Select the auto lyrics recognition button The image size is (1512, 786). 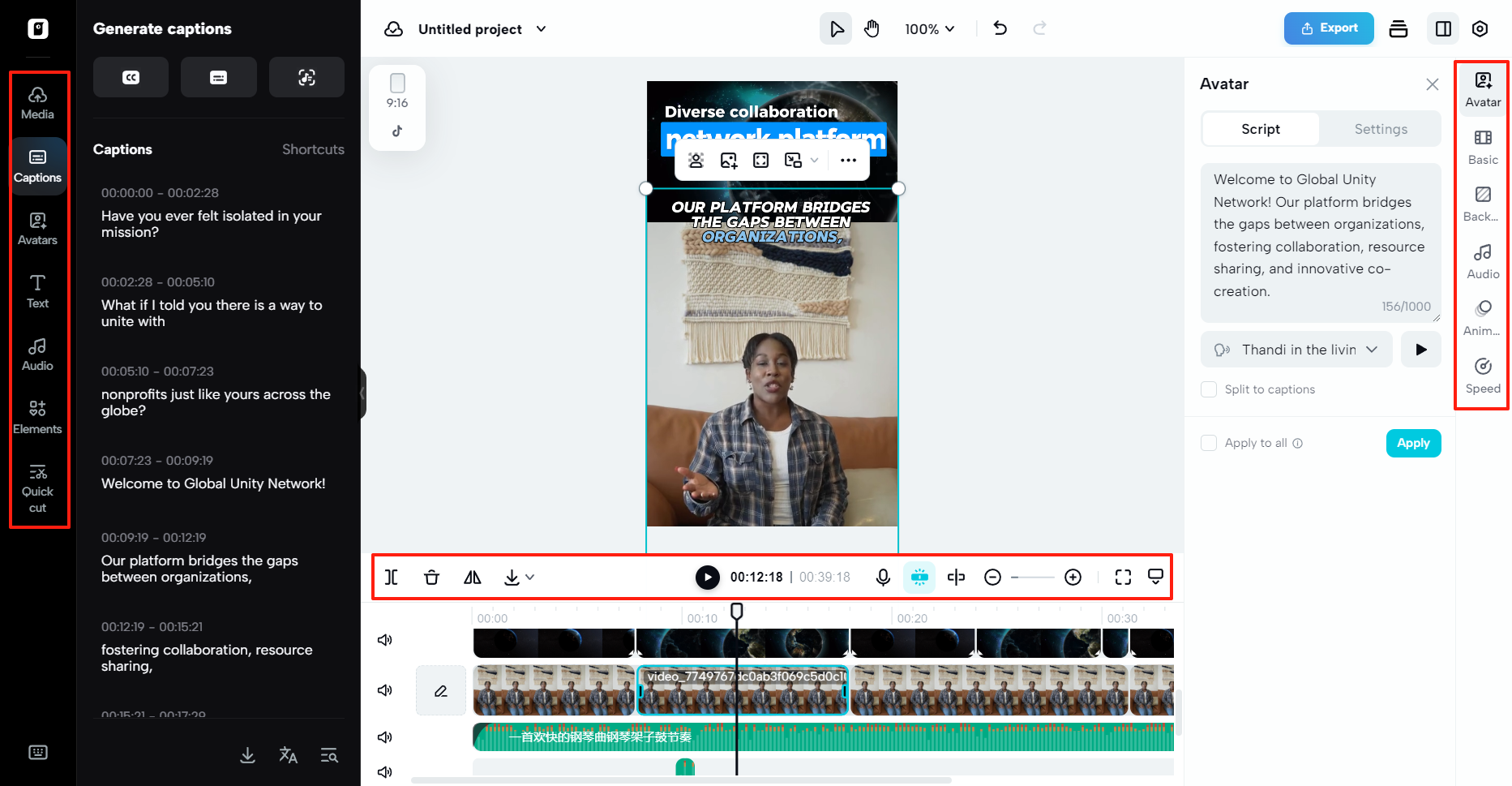click(x=306, y=77)
